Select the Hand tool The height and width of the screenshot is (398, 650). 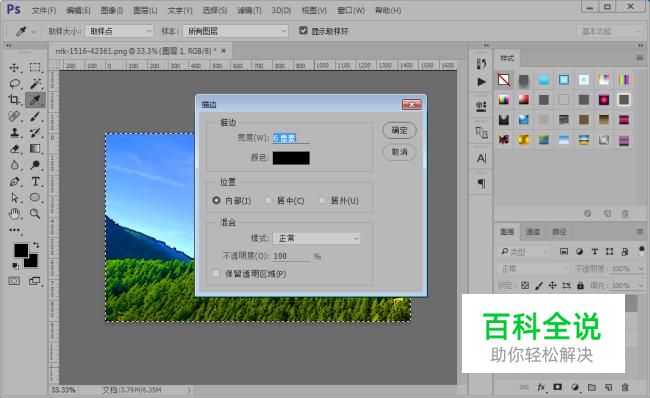point(14,214)
